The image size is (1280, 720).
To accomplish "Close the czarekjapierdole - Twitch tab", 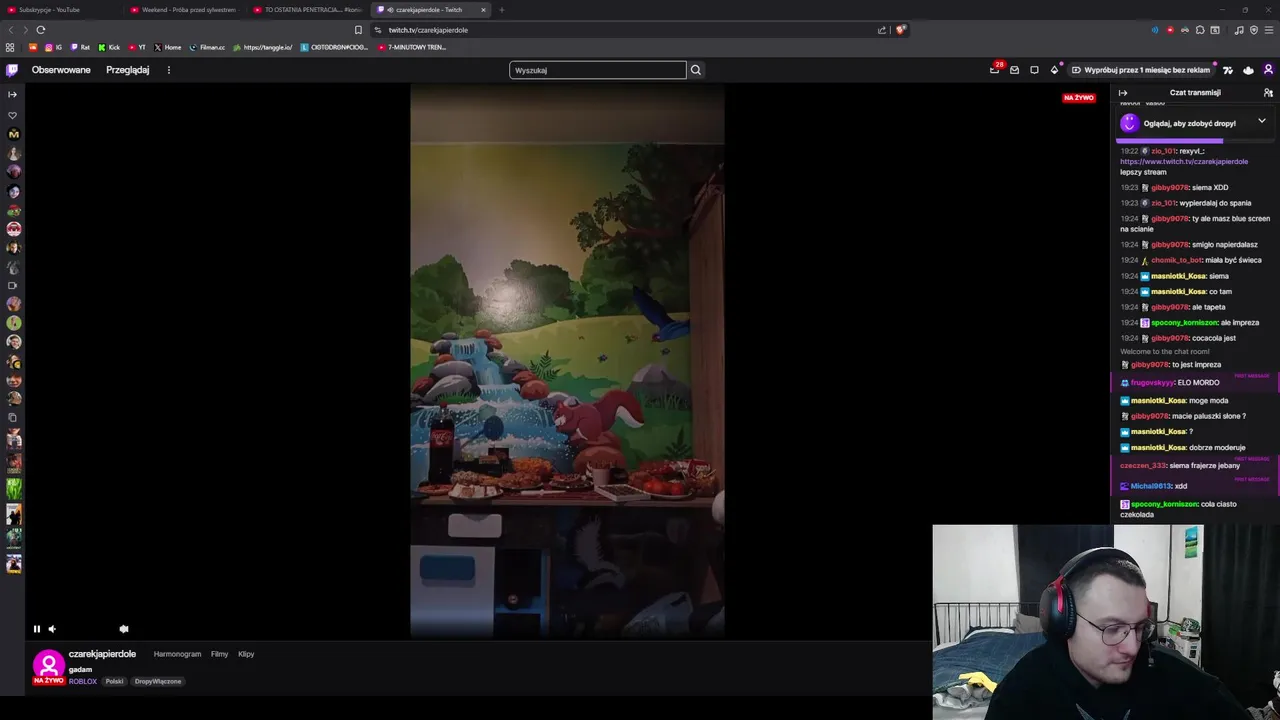I will pos(483,10).
